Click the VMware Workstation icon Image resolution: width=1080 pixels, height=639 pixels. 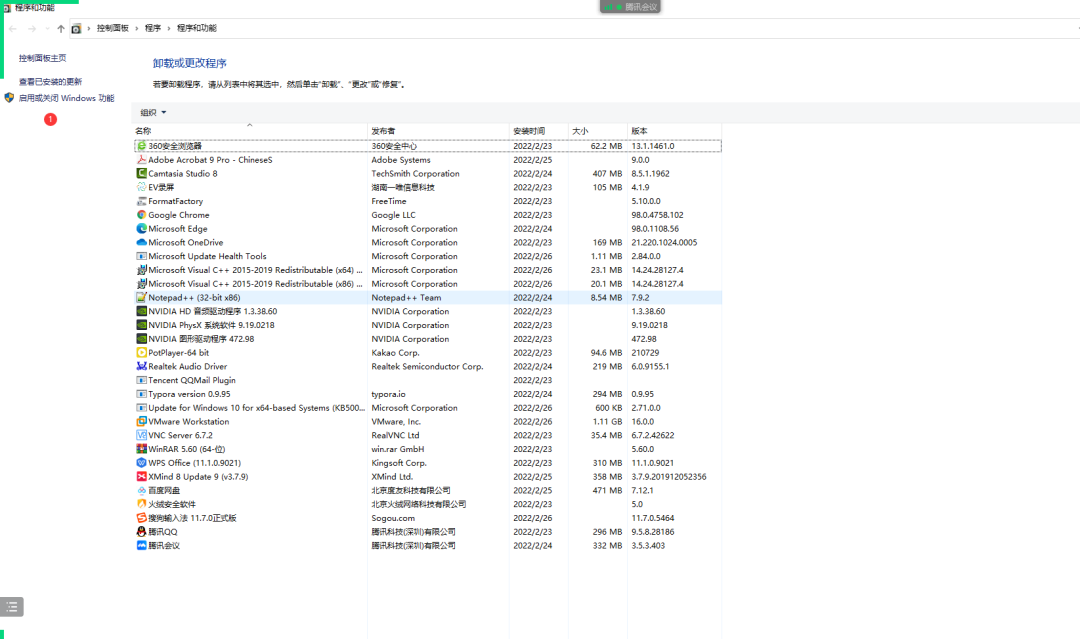pos(141,421)
